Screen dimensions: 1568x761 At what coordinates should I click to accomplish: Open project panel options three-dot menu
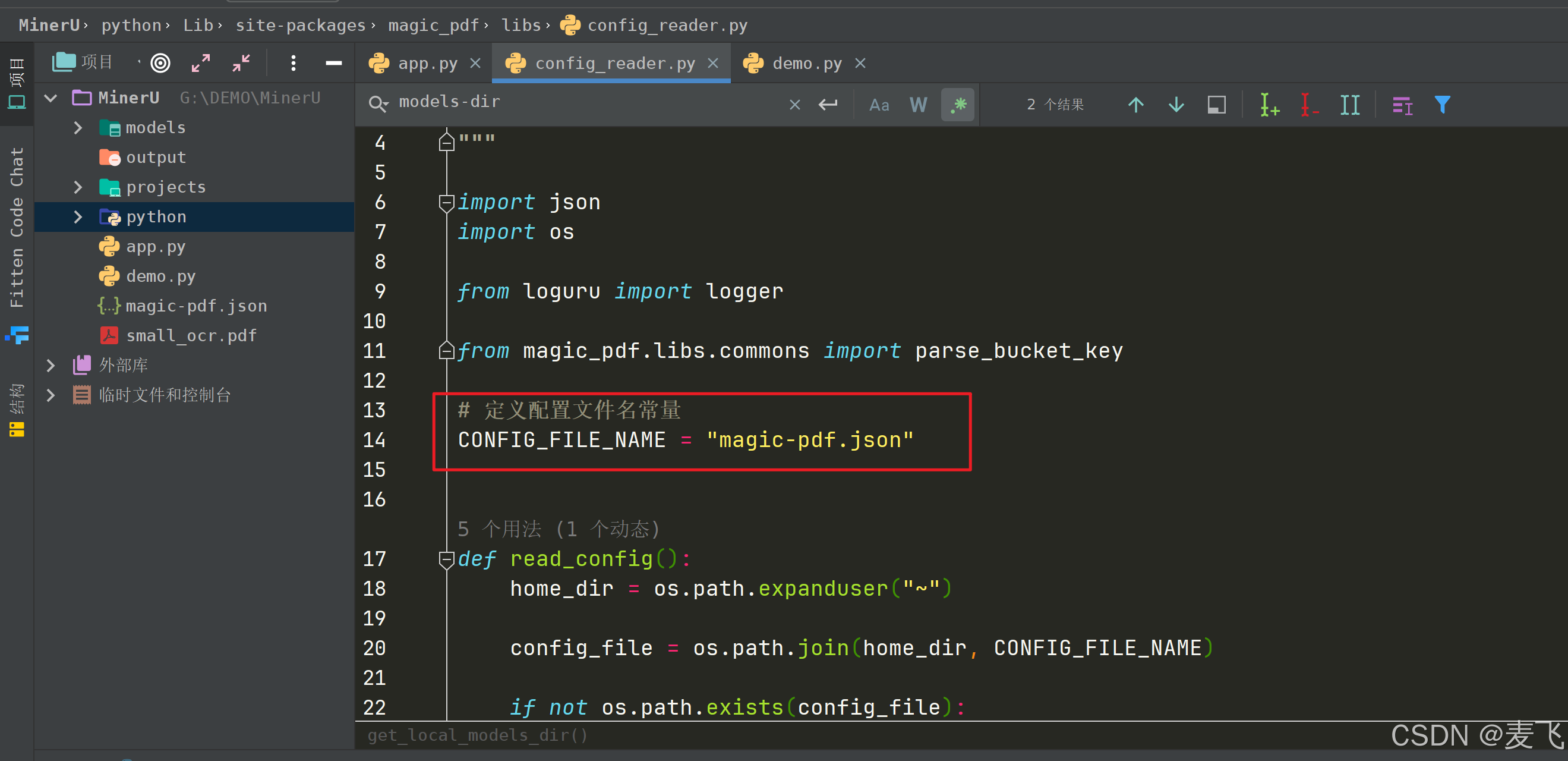coord(294,63)
